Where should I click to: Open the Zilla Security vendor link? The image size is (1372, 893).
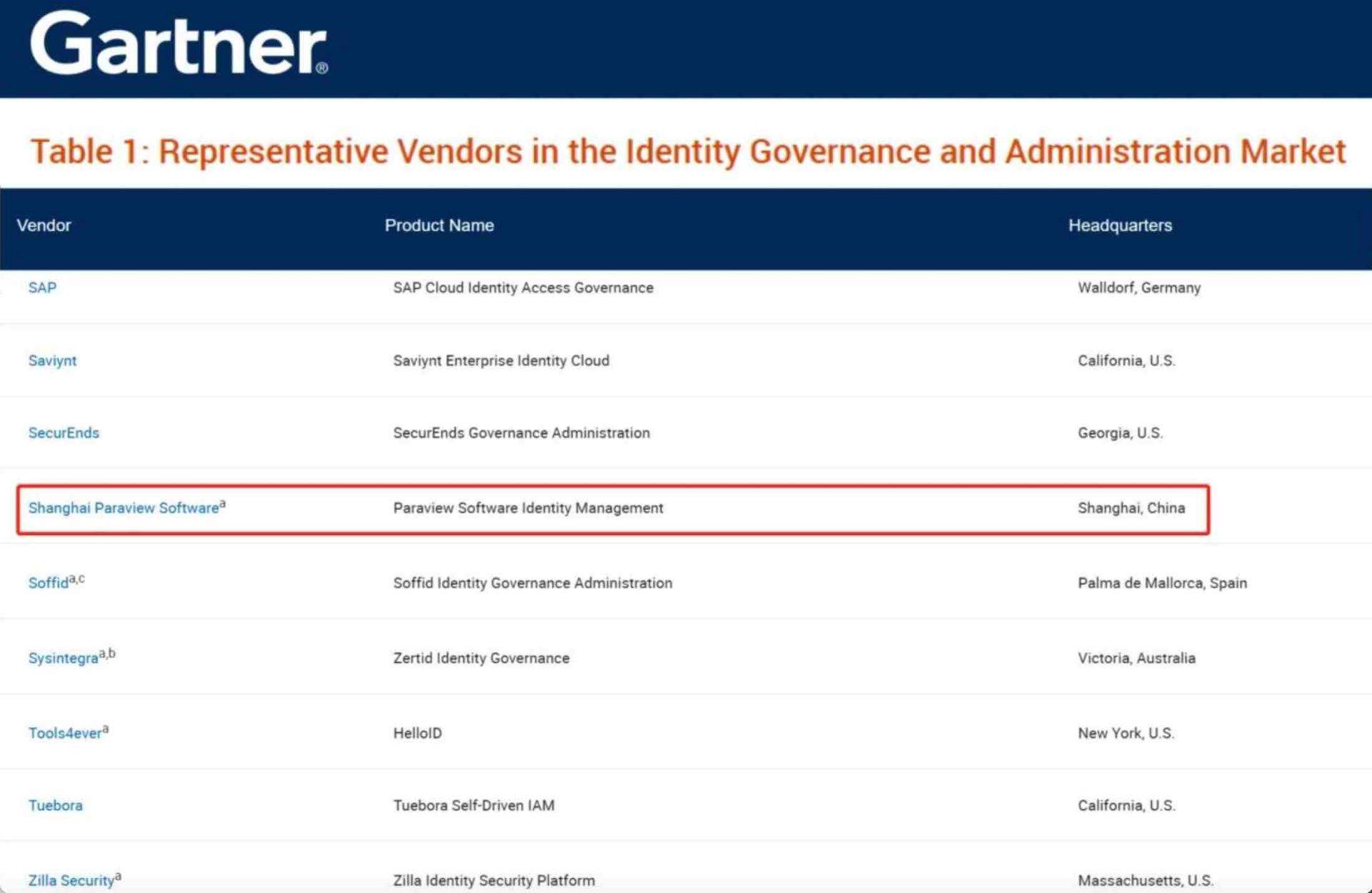[71, 880]
